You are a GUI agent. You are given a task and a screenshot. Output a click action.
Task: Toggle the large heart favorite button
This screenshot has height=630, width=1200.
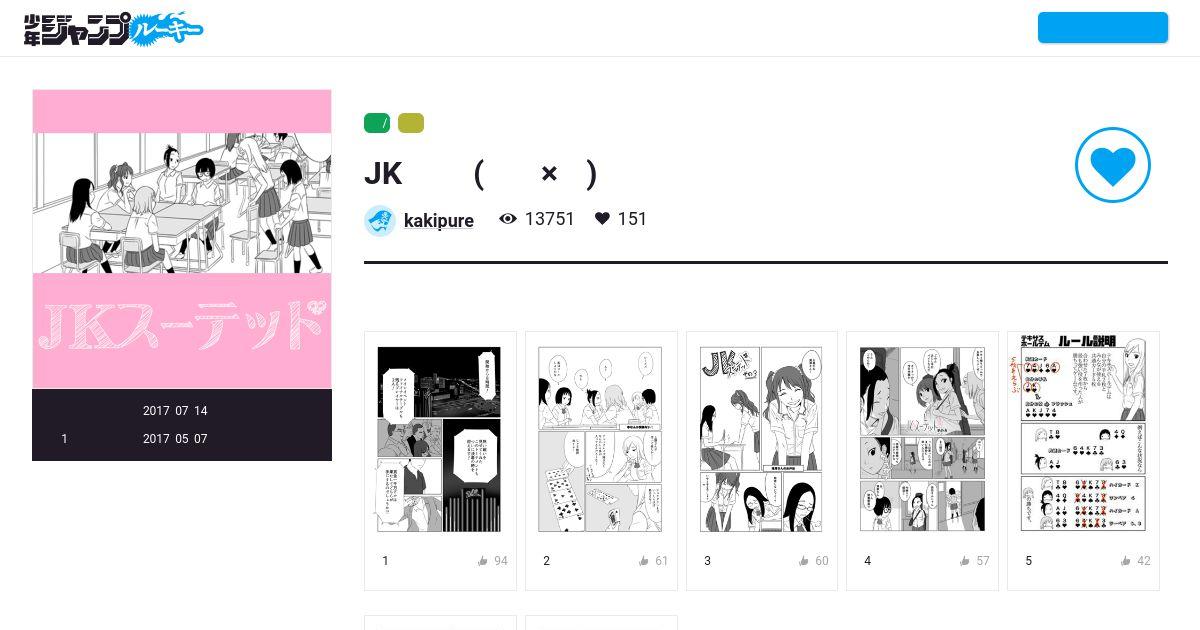point(1113,165)
